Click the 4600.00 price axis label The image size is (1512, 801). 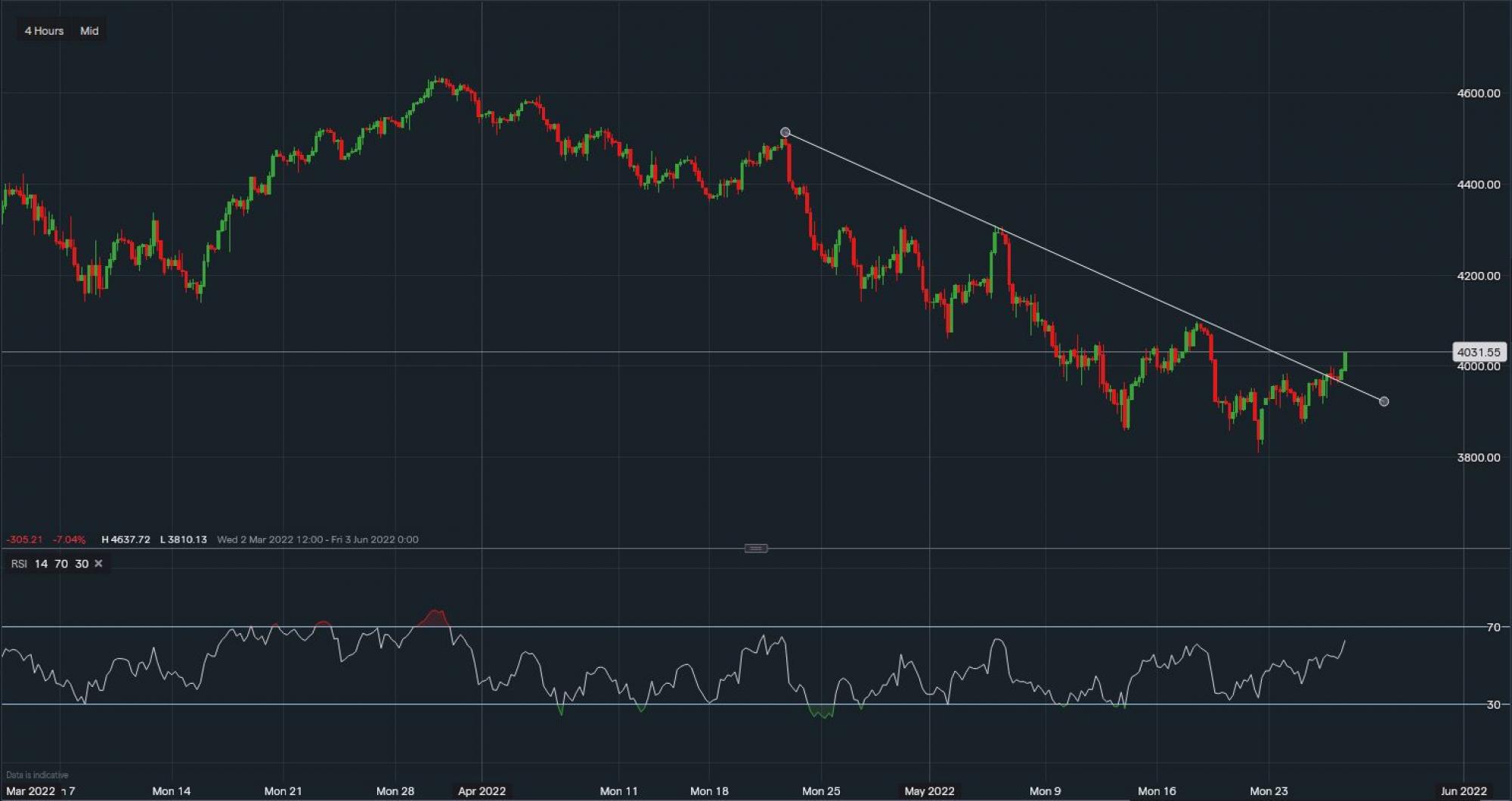point(1478,93)
